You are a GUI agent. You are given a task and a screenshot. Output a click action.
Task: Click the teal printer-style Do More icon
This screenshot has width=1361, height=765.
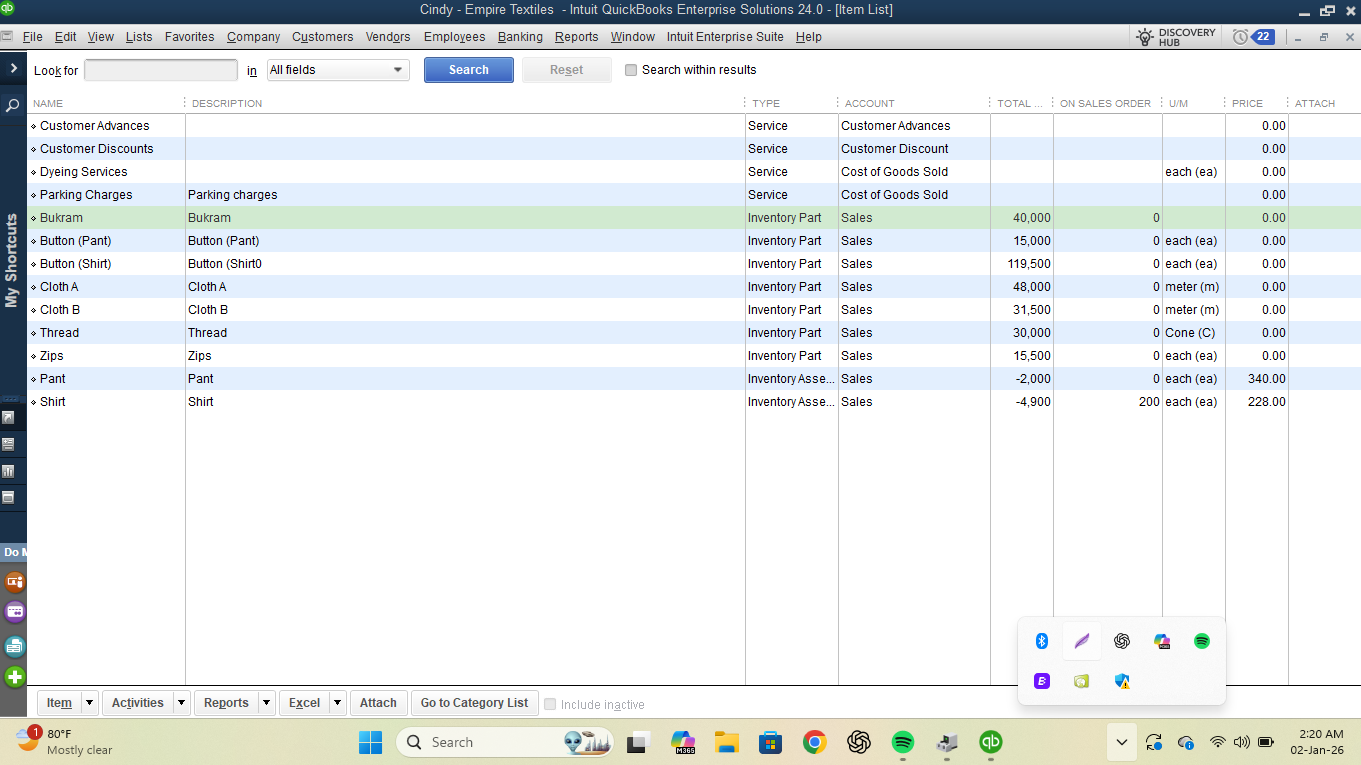point(14,645)
